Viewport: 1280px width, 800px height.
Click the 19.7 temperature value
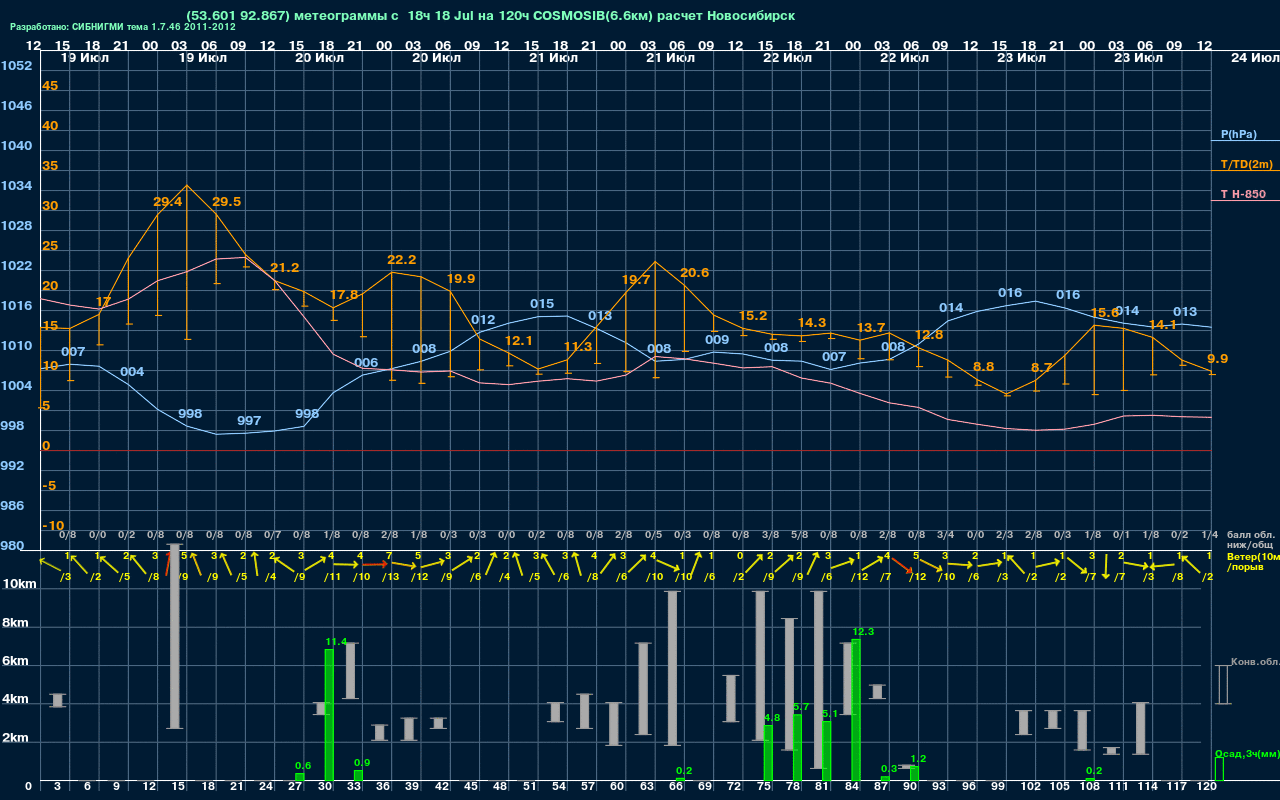tap(636, 280)
